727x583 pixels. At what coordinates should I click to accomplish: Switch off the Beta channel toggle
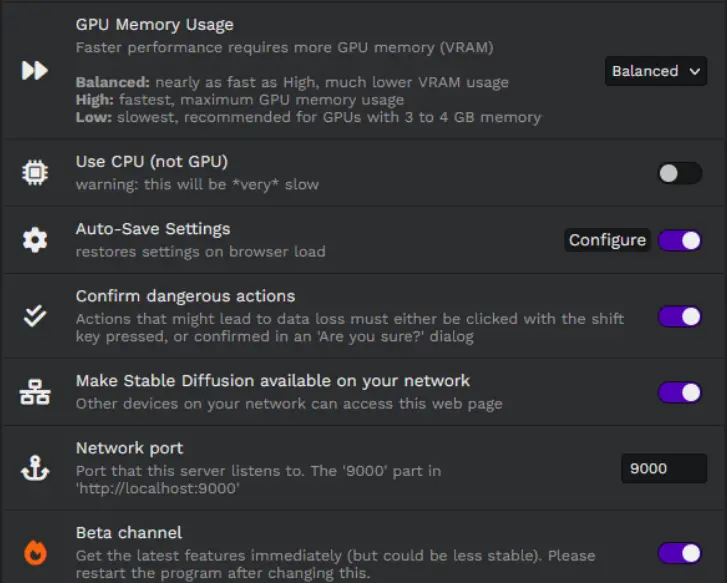point(680,553)
